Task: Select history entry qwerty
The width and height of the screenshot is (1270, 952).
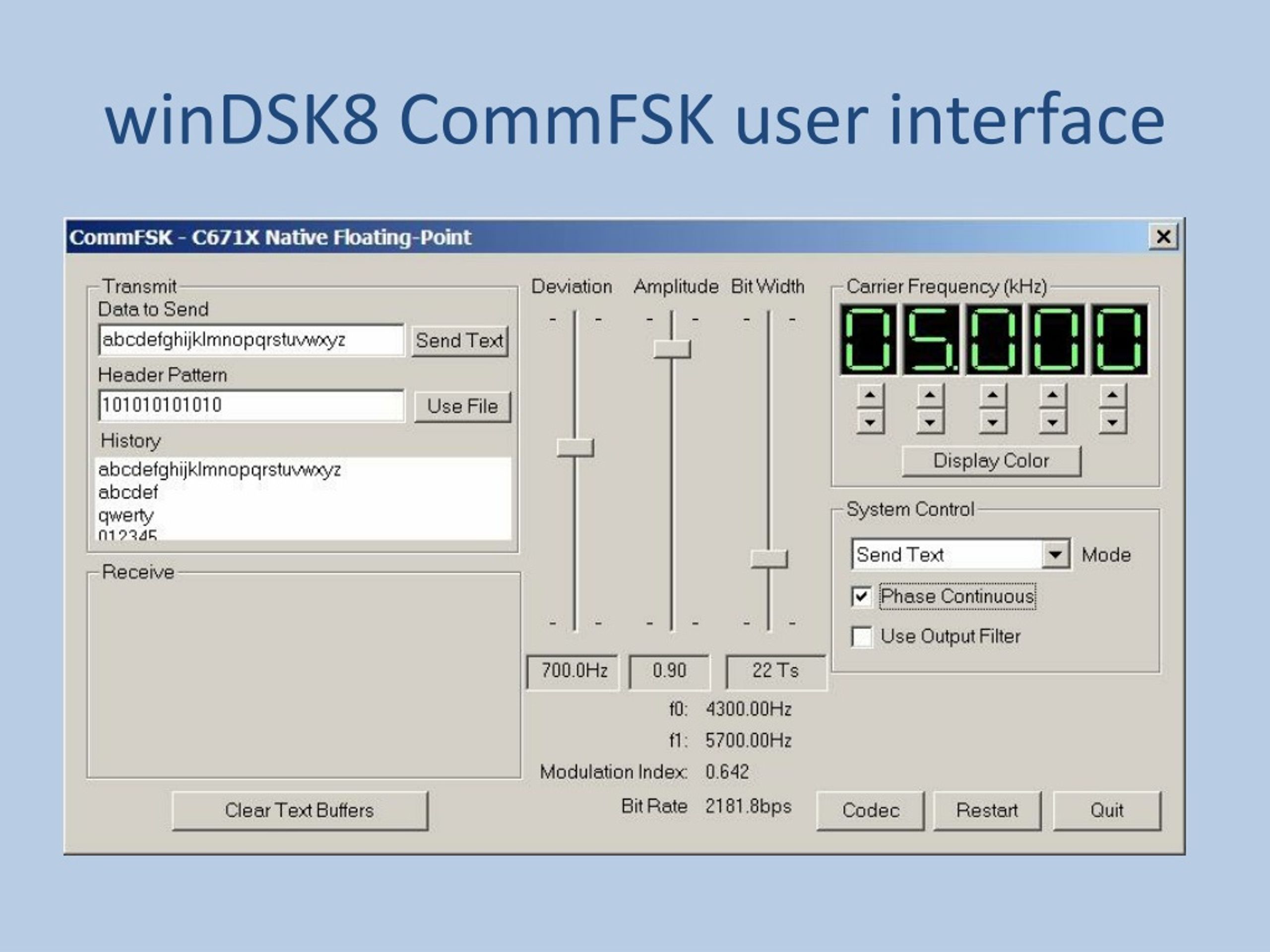Action: click(126, 515)
